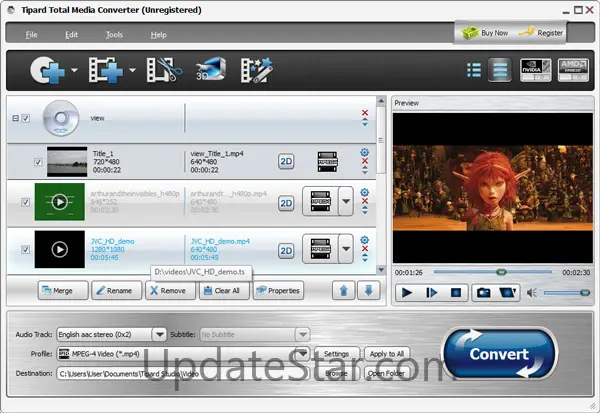Stop the preview playback
This screenshot has width=600, height=413.
456,293
